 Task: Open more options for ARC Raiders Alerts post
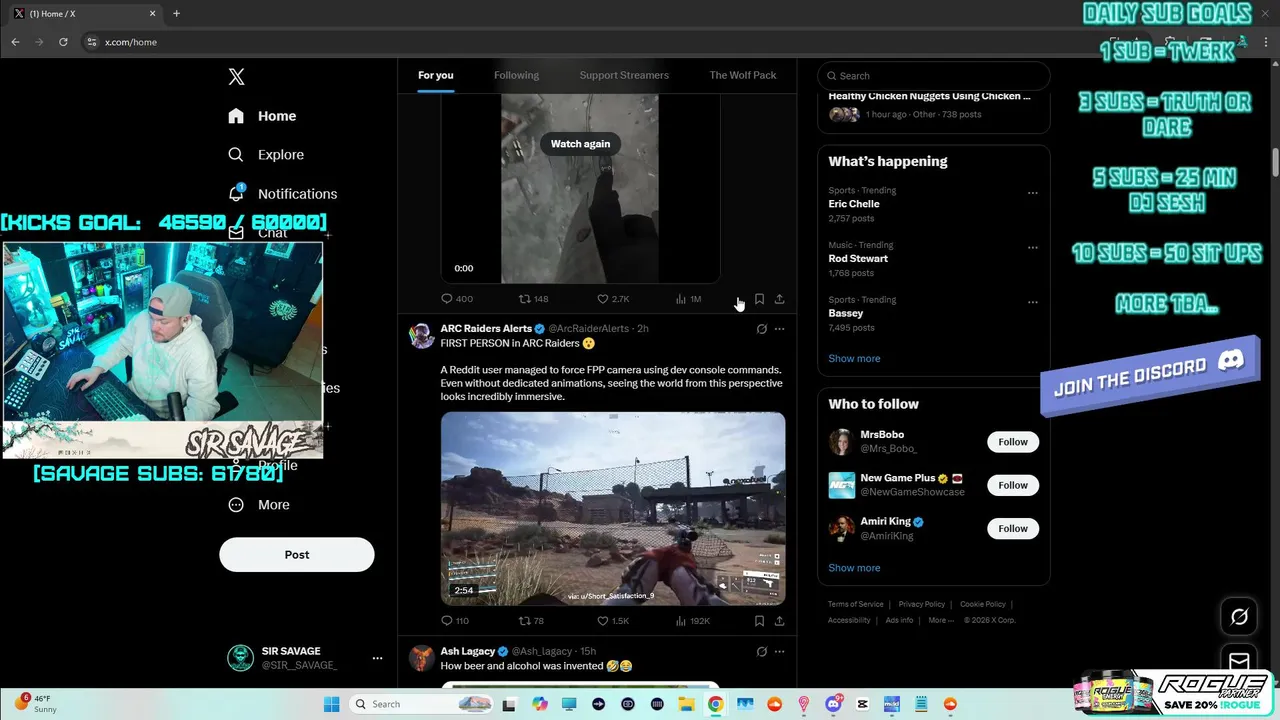[x=780, y=329]
